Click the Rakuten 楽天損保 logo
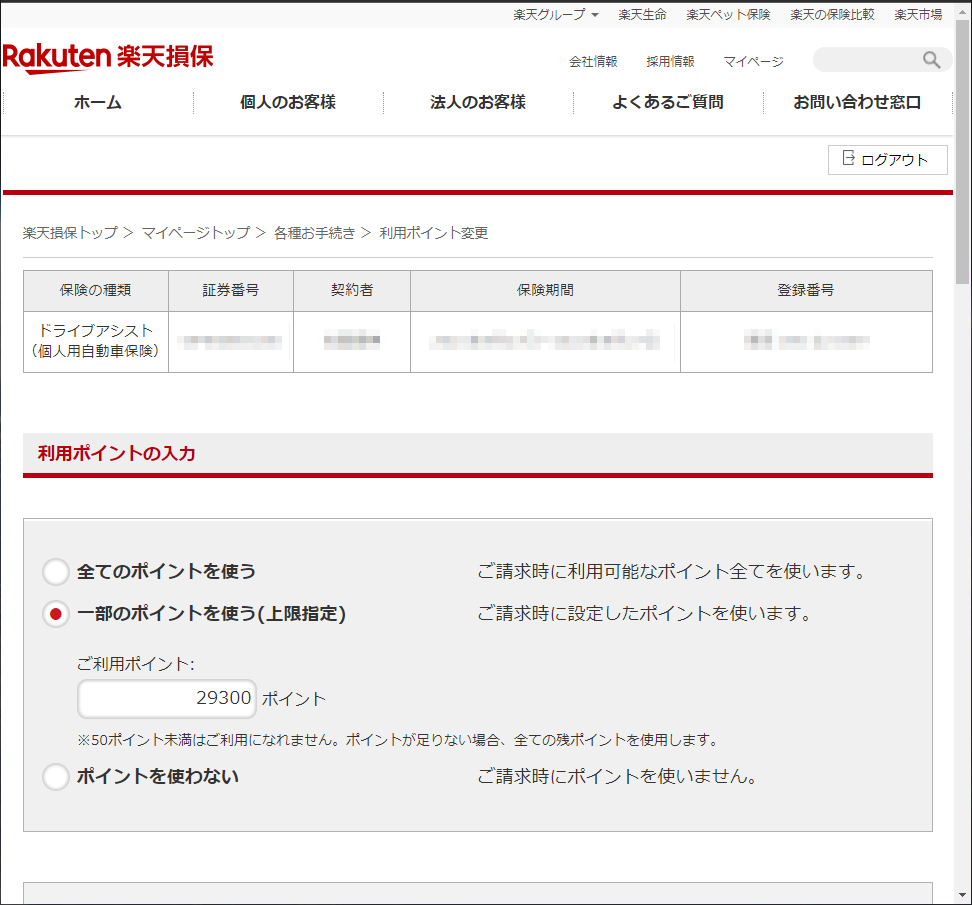The width and height of the screenshot is (972, 905). (x=108, y=58)
